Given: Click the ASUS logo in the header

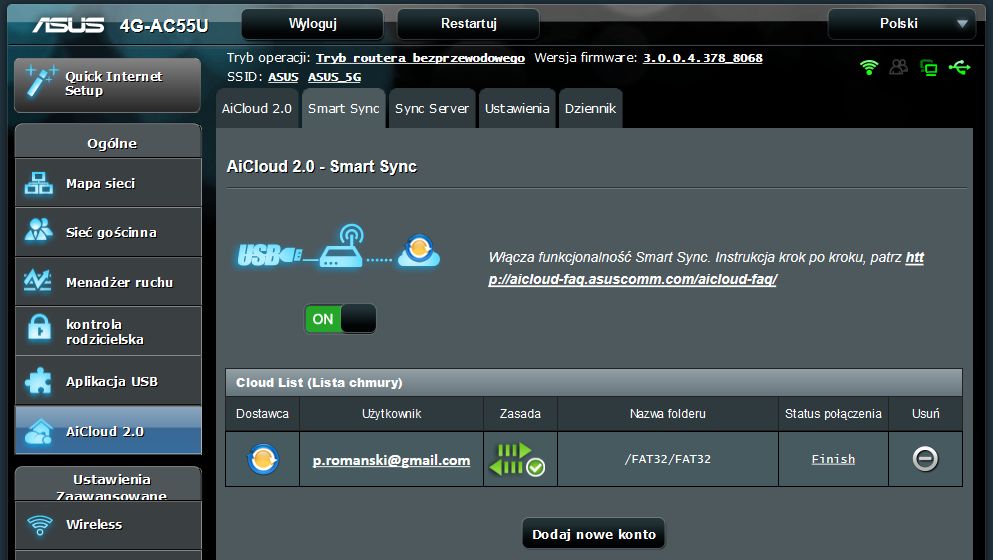Looking at the screenshot, I should click(68, 25).
